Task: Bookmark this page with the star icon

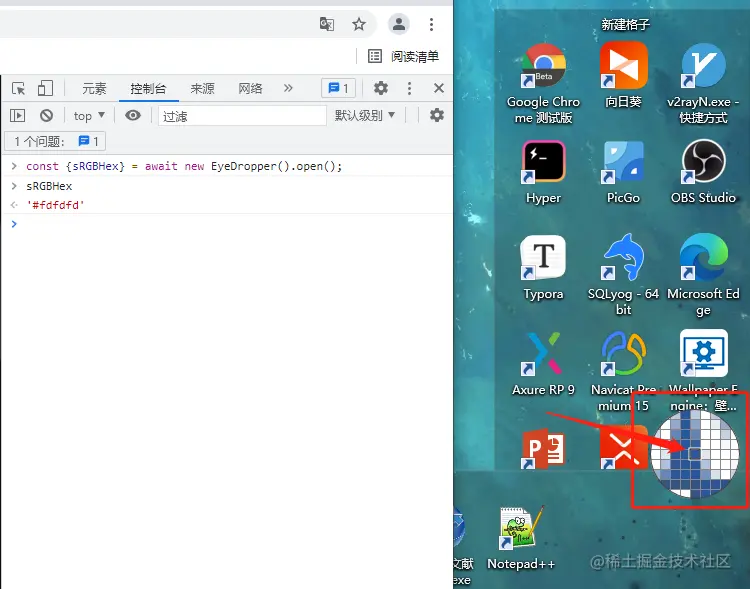Action: tap(359, 24)
